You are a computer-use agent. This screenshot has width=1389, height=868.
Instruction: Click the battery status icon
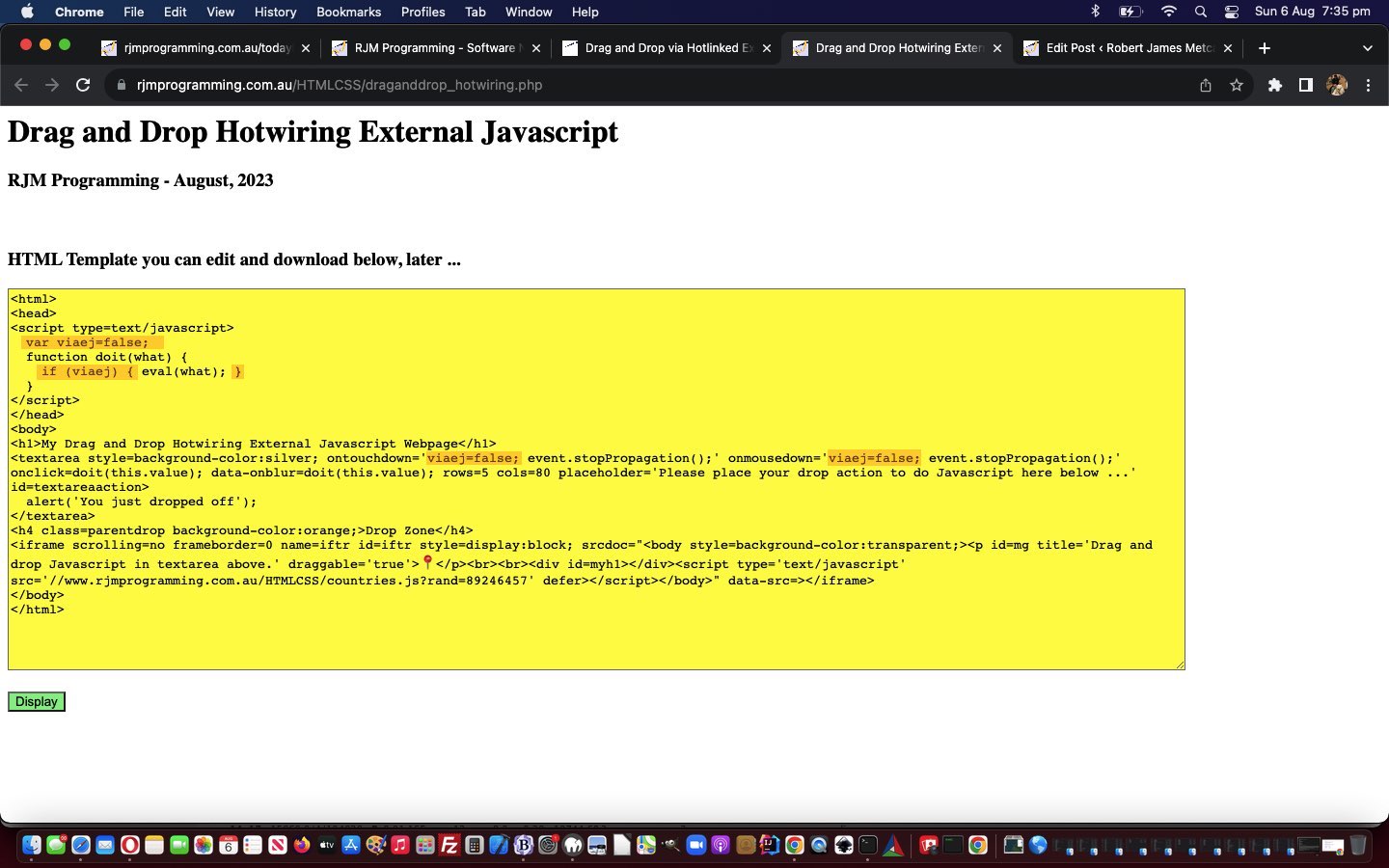[1130, 12]
